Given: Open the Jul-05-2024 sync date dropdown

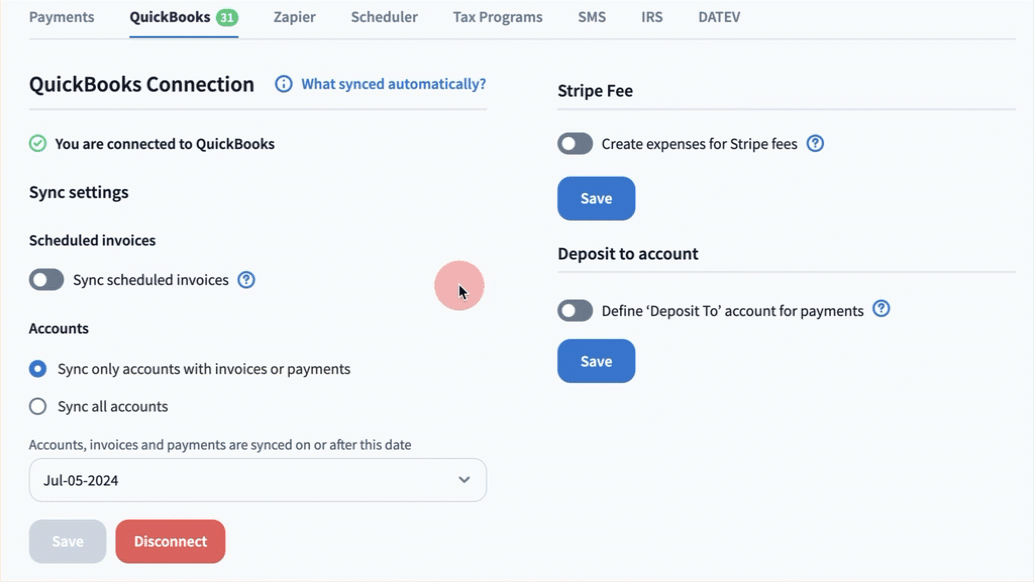Looking at the screenshot, I should (x=257, y=480).
